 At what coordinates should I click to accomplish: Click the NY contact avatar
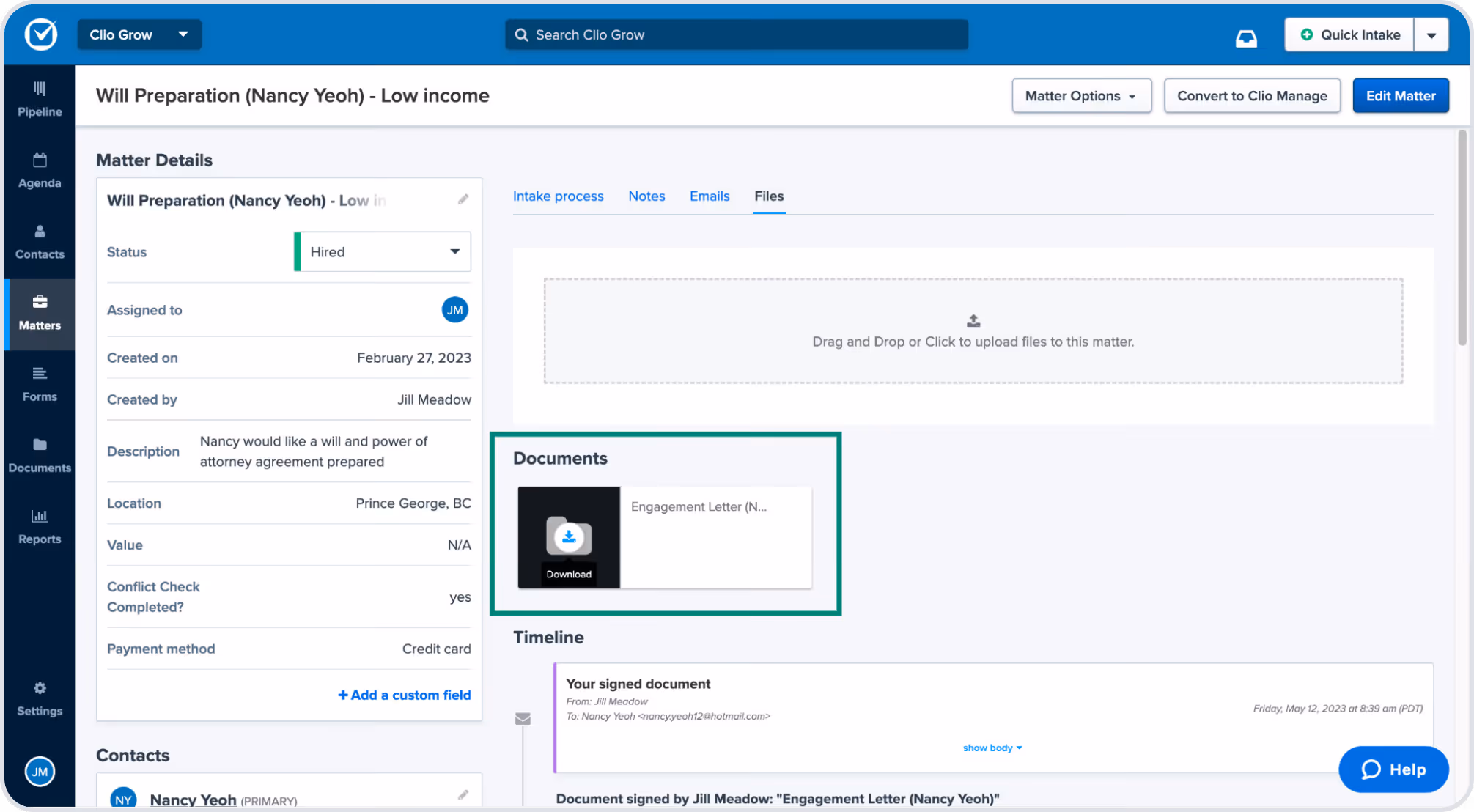tap(123, 799)
